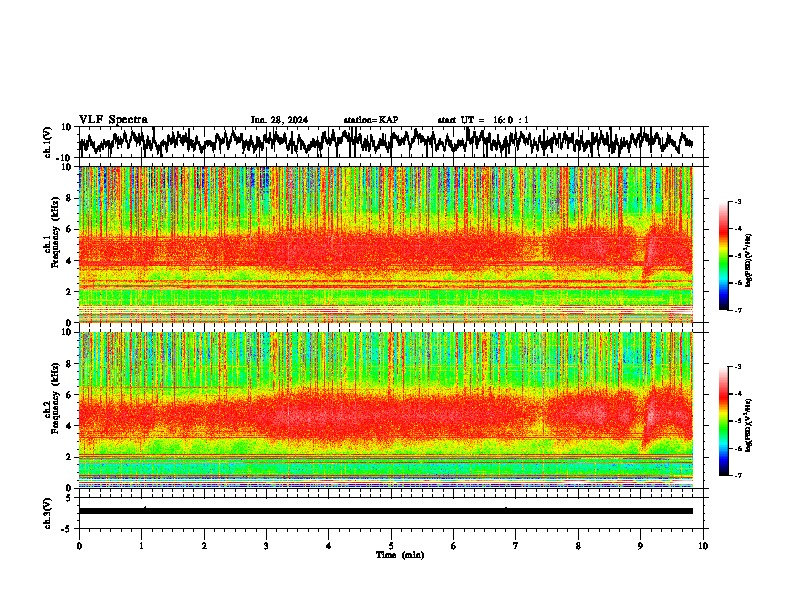Click the ch.1 log(PSD) colorbar unit label
792x612 pixels.
pos(748,261)
